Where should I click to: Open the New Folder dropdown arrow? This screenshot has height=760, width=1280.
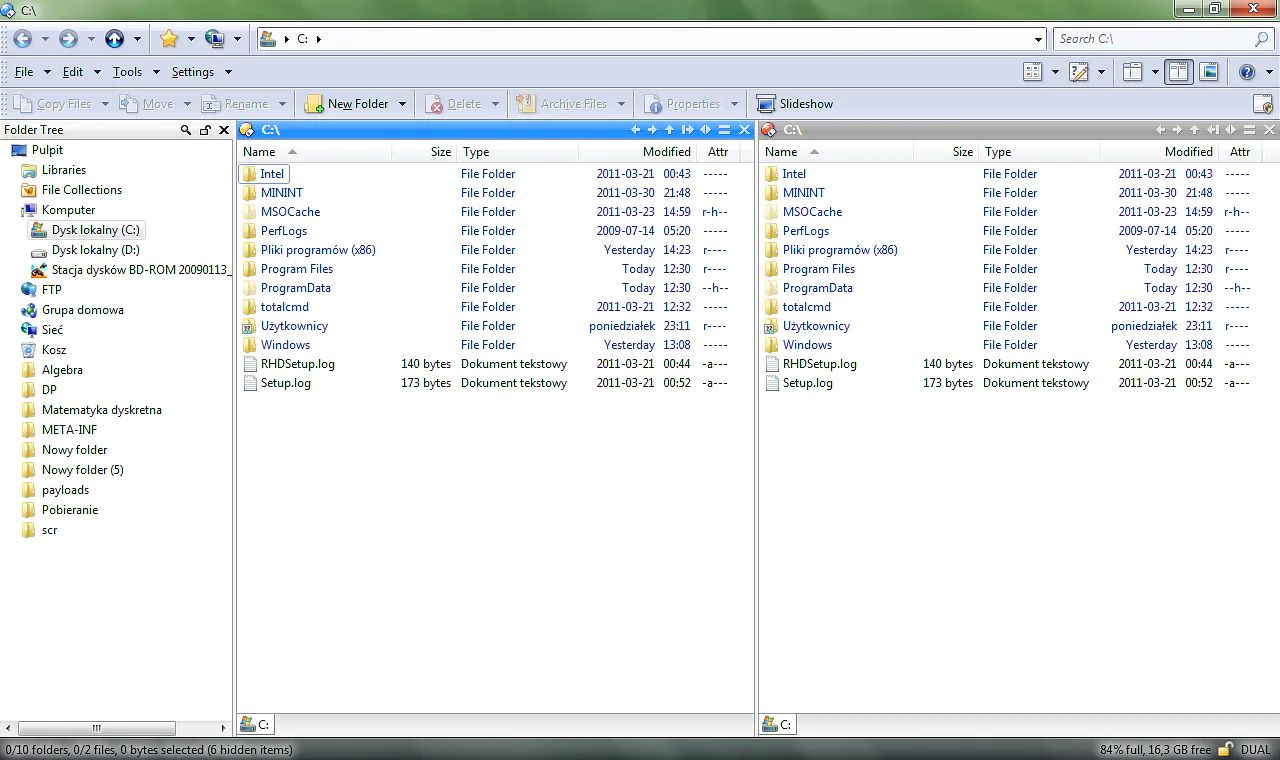403,103
